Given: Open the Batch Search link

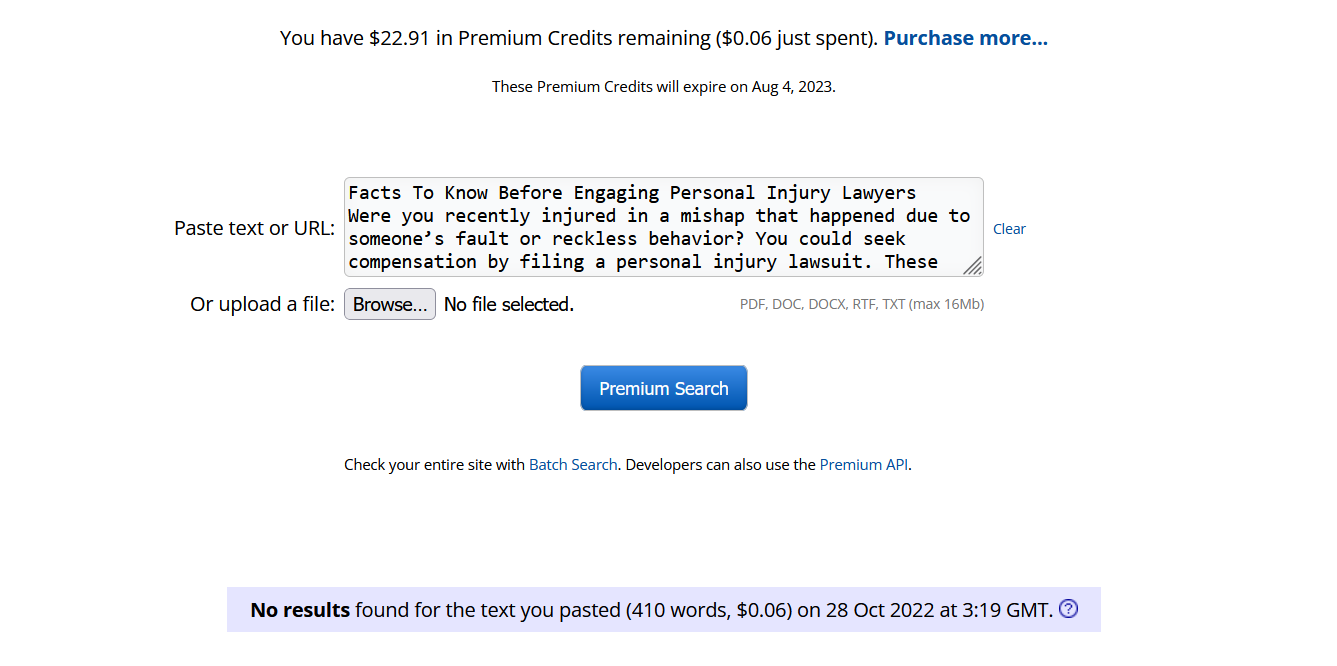Looking at the screenshot, I should coord(573,464).
